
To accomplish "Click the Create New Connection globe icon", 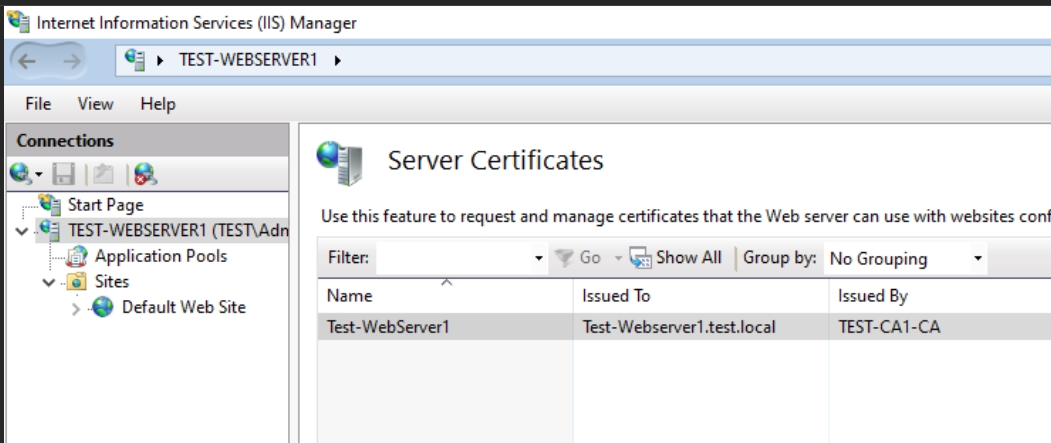I will [21, 175].
